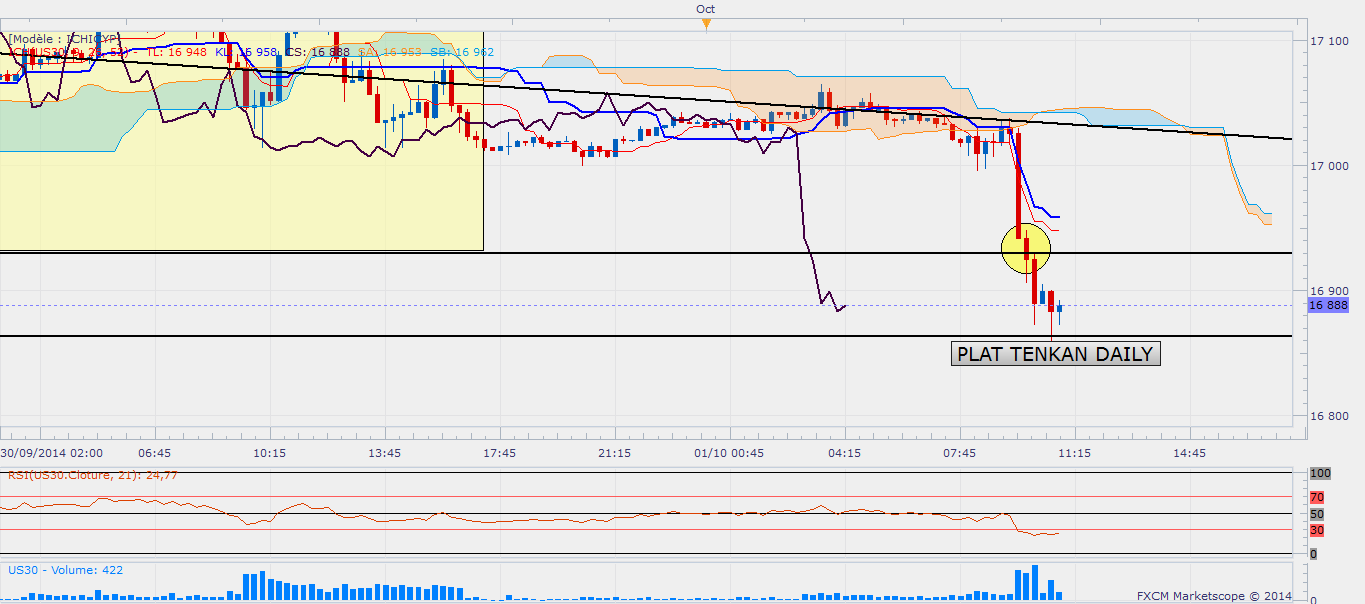Click the 30/09/2014 02:00 time axis label
The image size is (1365, 604).
pyautogui.click(x=52, y=453)
